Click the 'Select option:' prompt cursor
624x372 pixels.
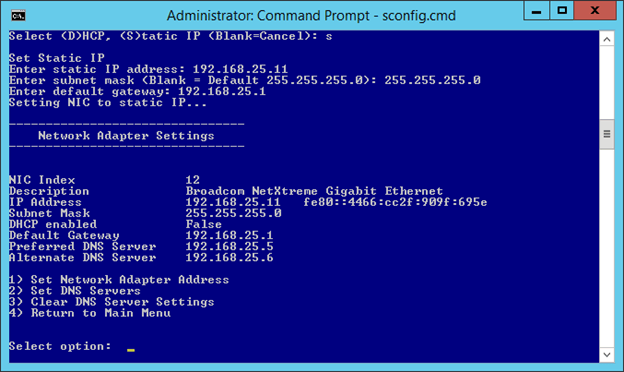tap(131, 350)
